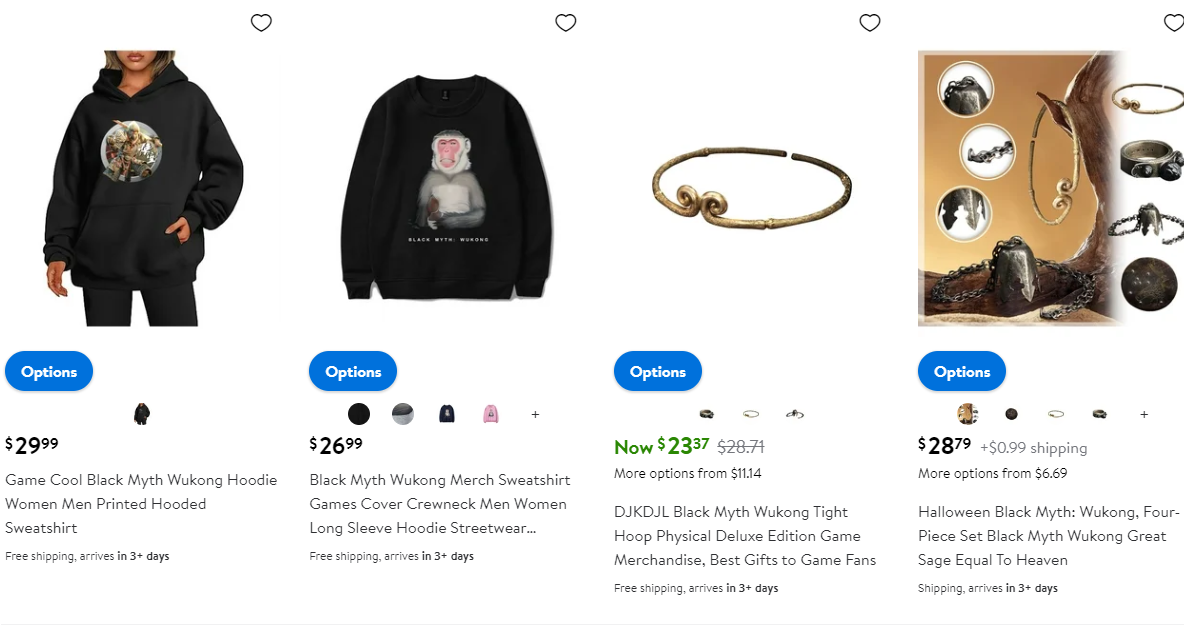Expand more variants for four-piece set
This screenshot has height=625, width=1184.
tap(1144, 414)
